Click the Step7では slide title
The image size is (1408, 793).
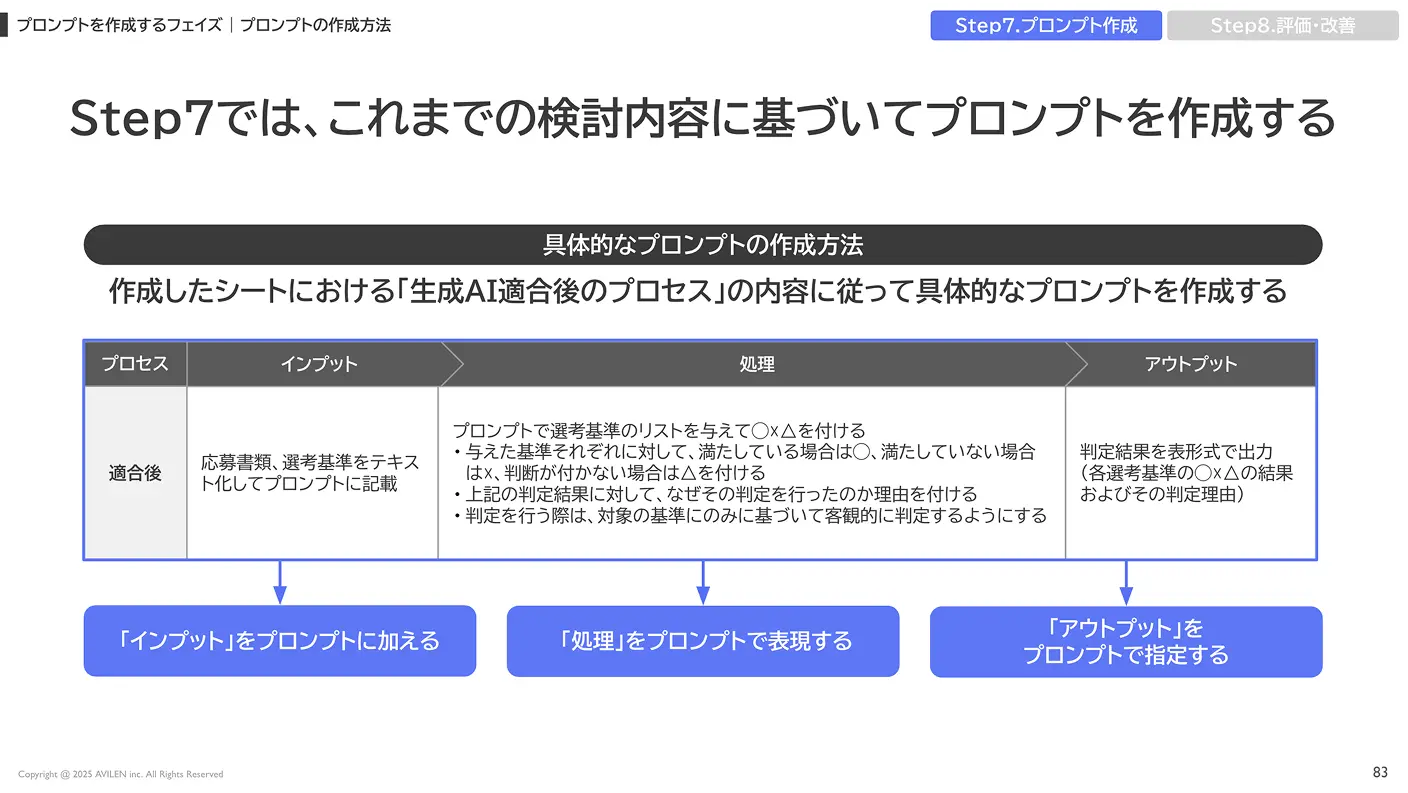[703, 119]
